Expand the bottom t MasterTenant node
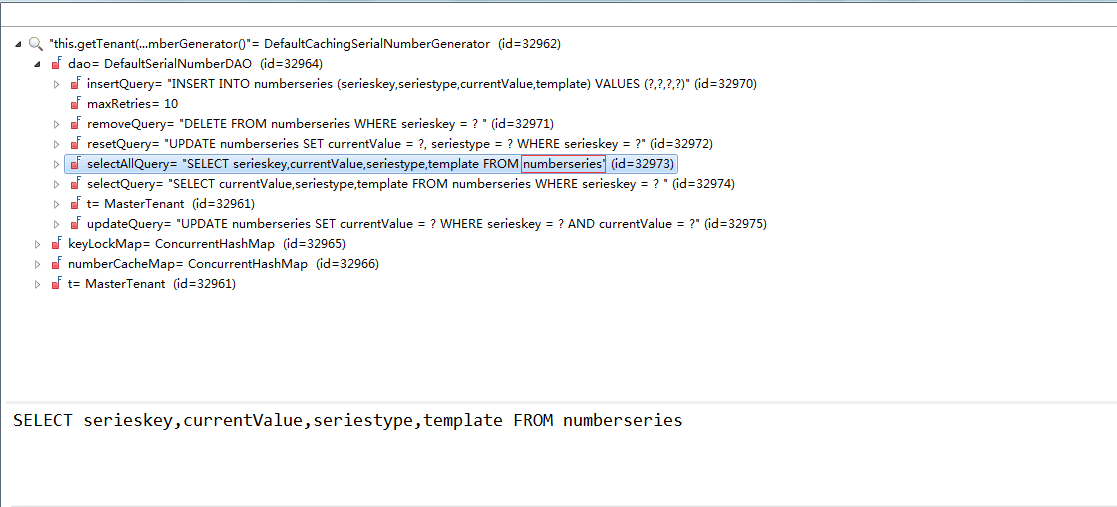Image resolution: width=1117 pixels, height=507 pixels. (38, 283)
